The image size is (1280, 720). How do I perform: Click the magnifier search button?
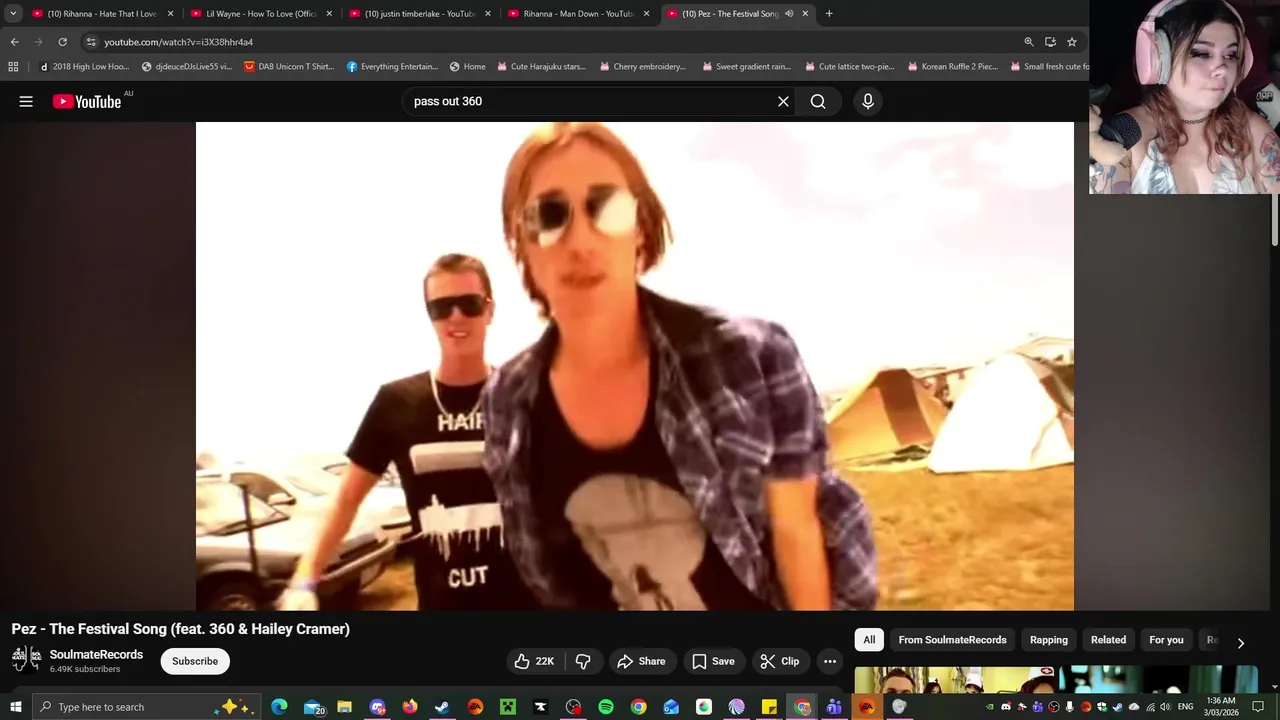(x=818, y=101)
